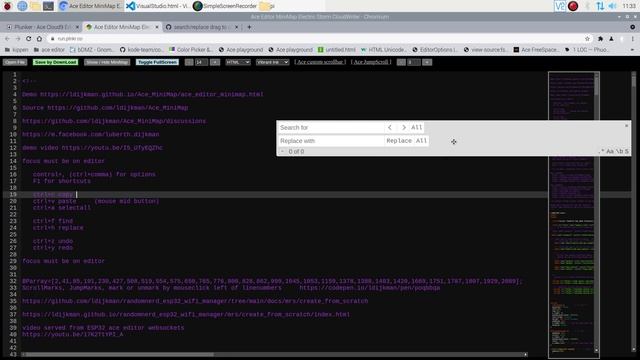
Task: Open the Raspberry Pi main menu
Action: point(7,6)
